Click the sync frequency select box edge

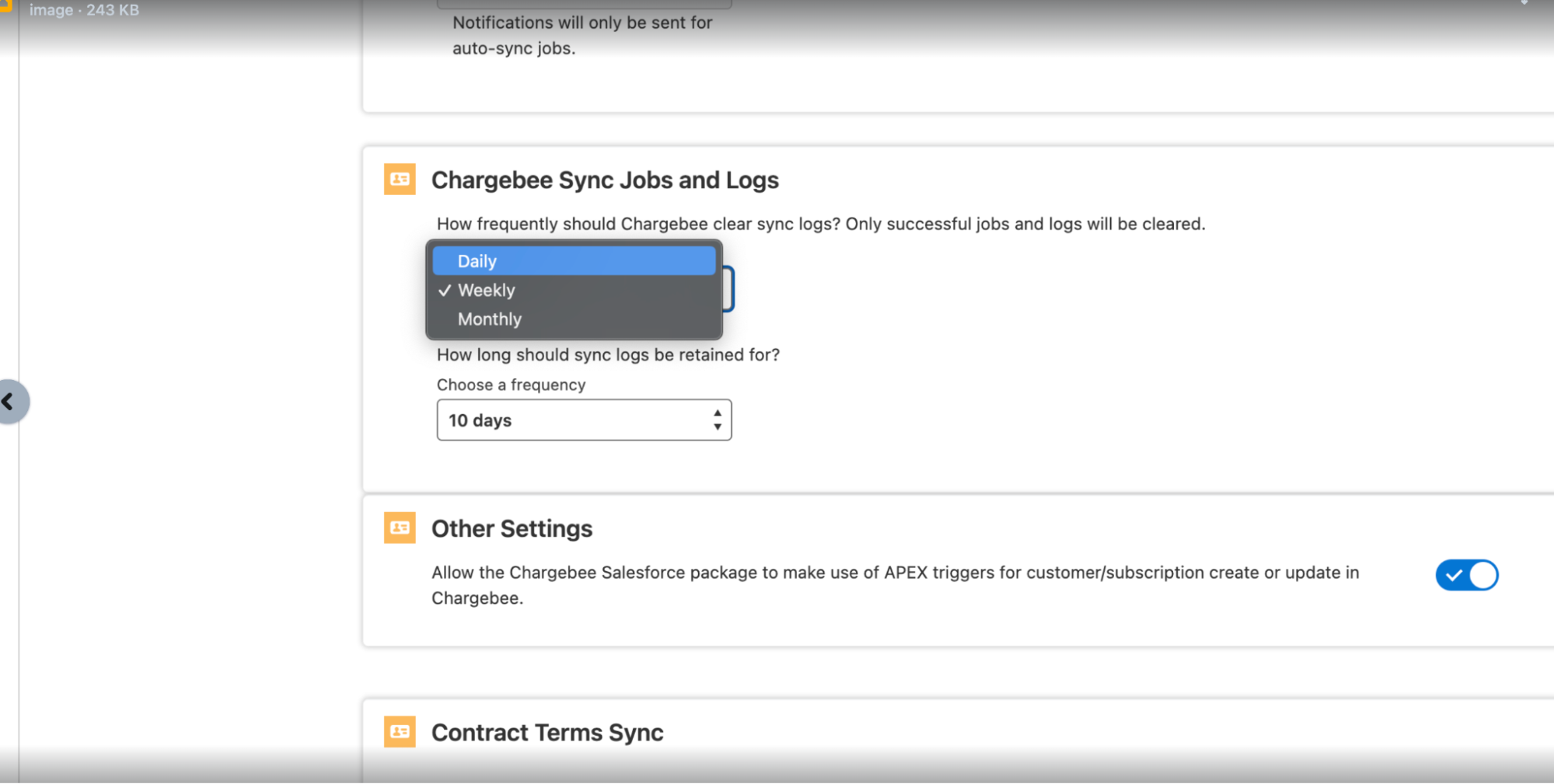pyautogui.click(x=728, y=289)
